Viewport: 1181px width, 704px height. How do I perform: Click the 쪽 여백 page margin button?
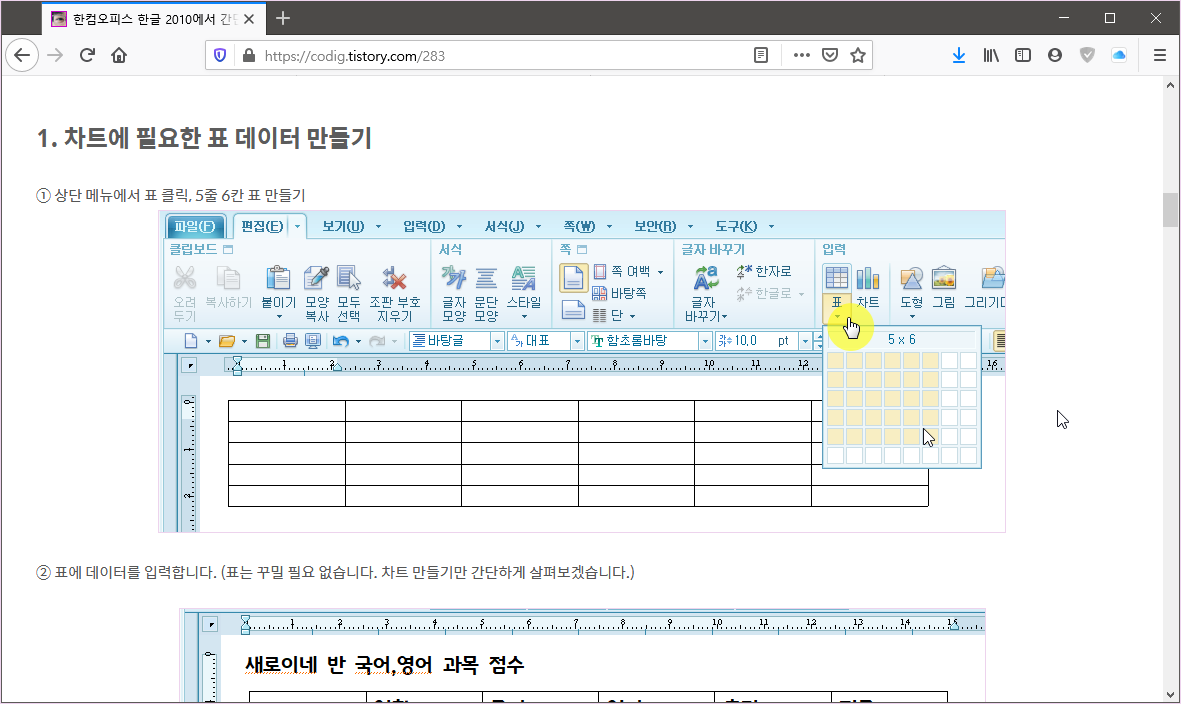click(621, 271)
